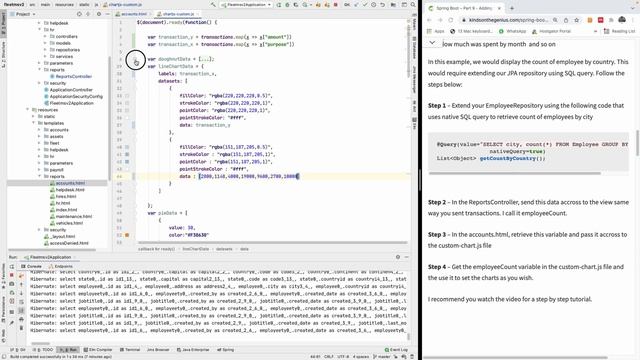640x360 pixels.
Task: Click the browser reload icon
Action: coord(451,20)
